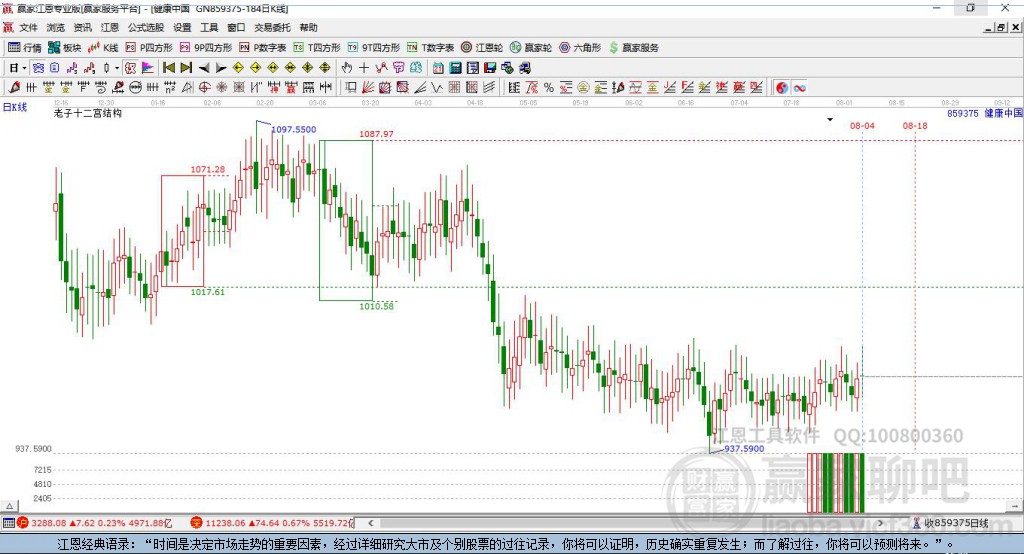Open the 文件 menu
This screenshot has height=554, width=1024.
[x=28, y=27]
